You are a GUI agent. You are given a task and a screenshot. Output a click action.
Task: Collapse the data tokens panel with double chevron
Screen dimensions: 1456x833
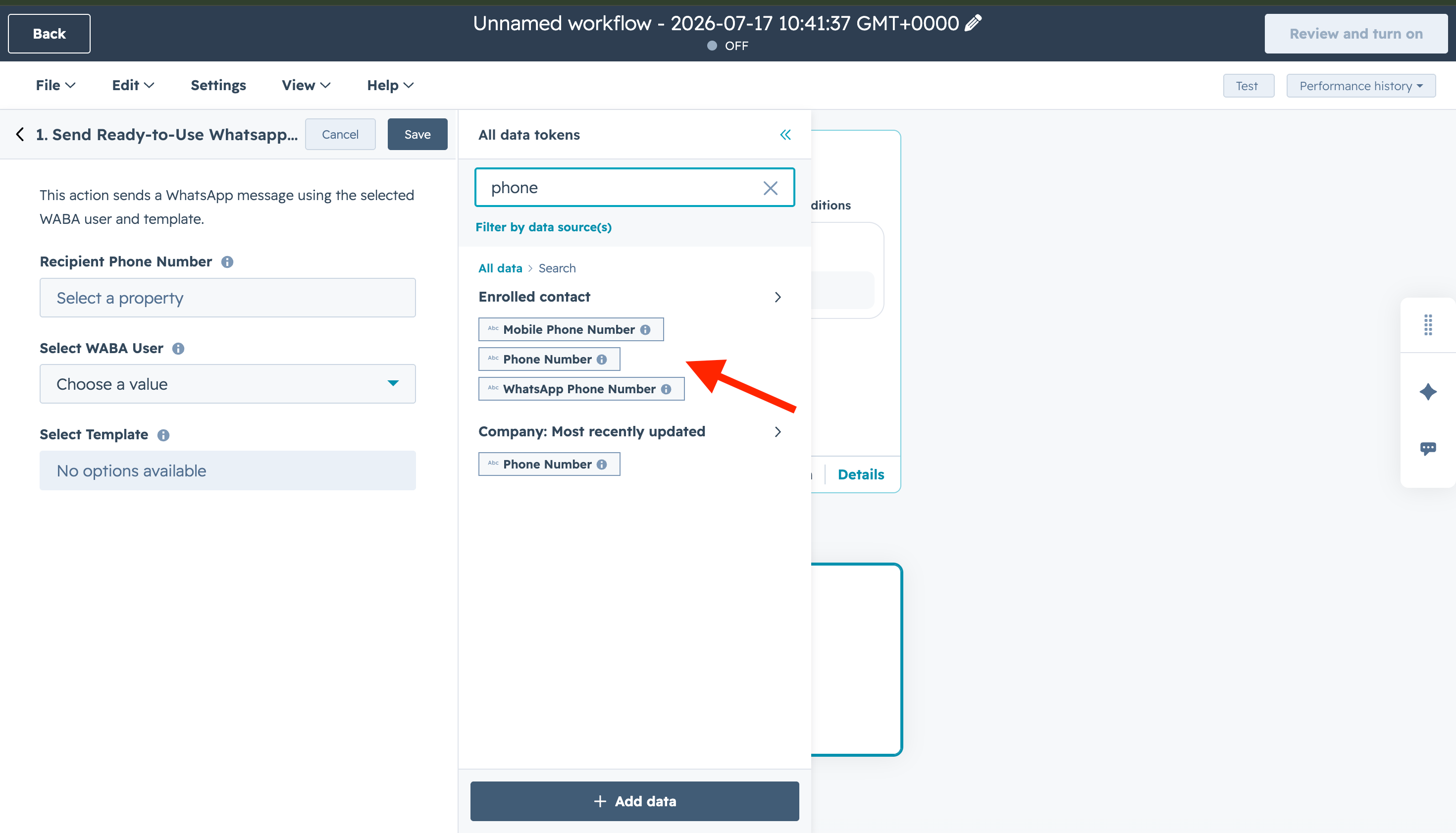coord(785,134)
